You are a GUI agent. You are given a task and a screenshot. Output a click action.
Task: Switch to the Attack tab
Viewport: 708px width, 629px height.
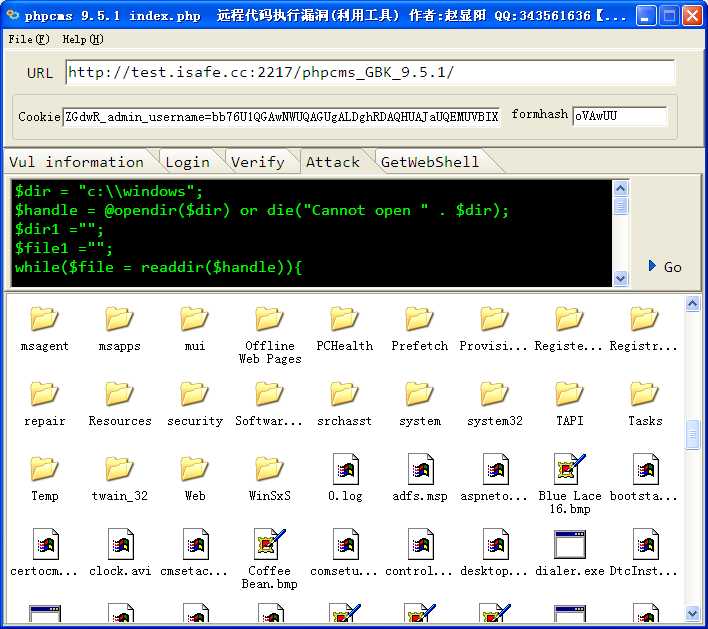click(333, 162)
